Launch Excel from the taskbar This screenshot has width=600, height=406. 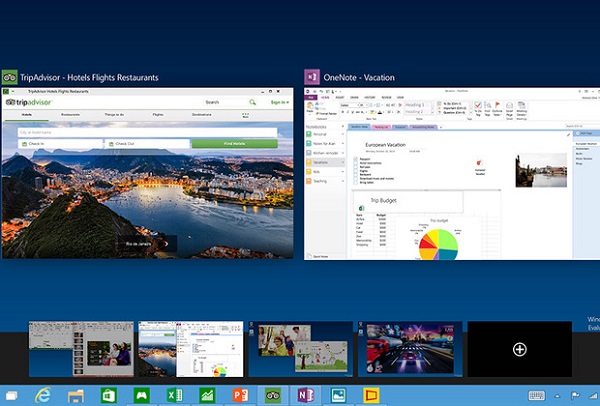pos(174,395)
